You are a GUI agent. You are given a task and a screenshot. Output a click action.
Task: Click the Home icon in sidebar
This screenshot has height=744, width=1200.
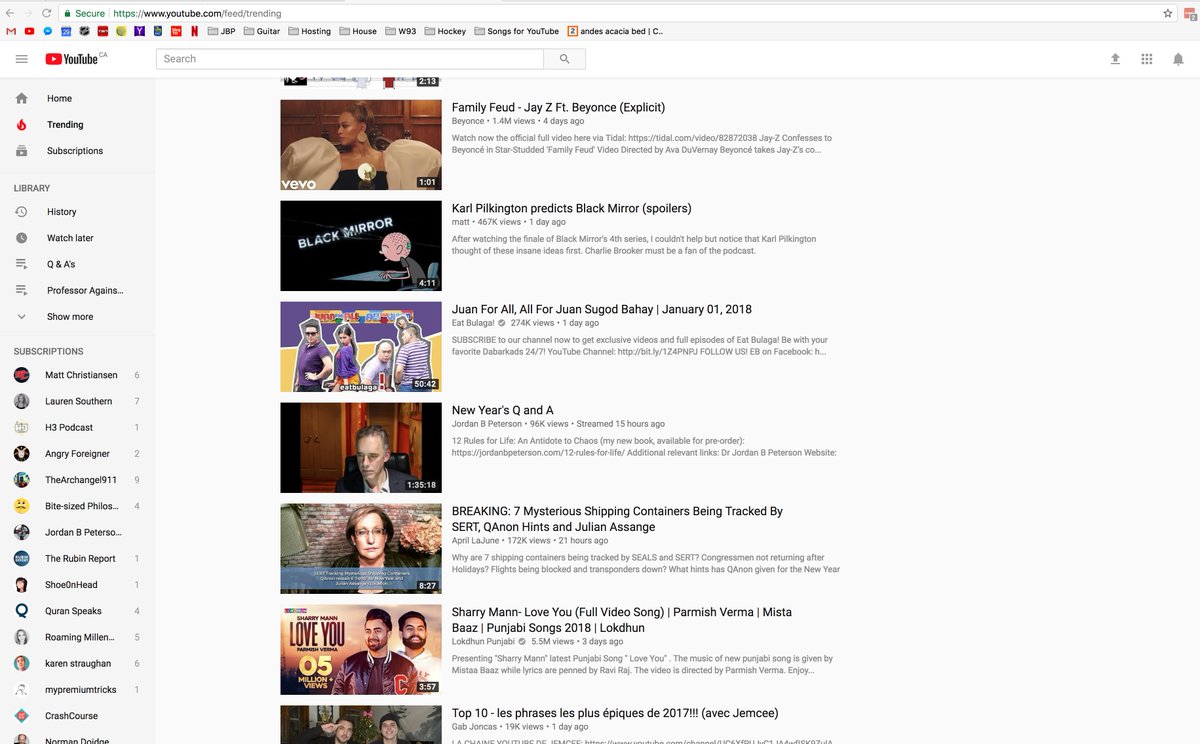[22, 98]
